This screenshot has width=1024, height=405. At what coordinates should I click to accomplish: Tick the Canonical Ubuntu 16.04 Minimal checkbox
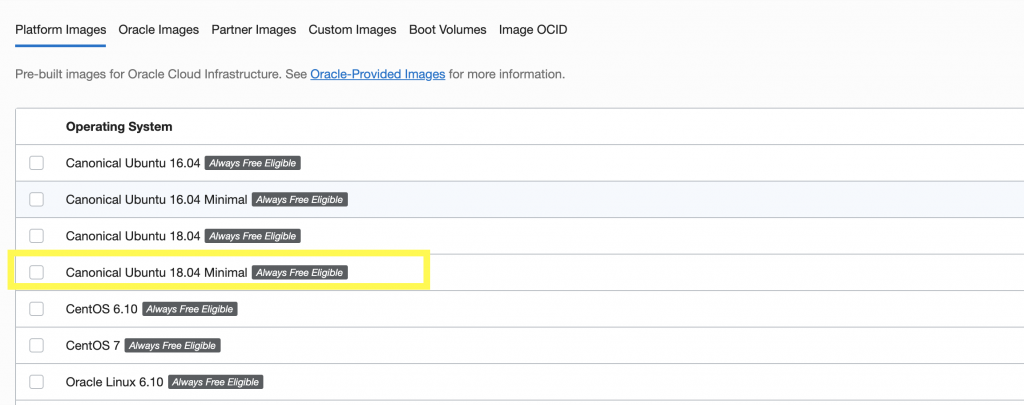point(37,199)
